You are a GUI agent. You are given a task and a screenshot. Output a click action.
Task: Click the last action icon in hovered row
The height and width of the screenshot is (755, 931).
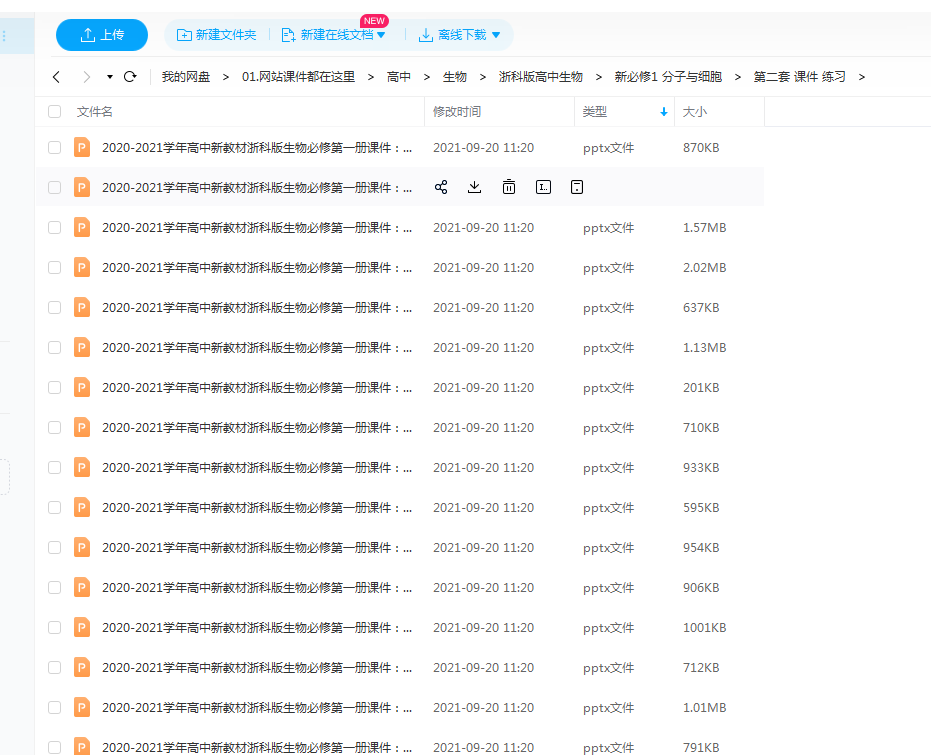click(x=577, y=188)
